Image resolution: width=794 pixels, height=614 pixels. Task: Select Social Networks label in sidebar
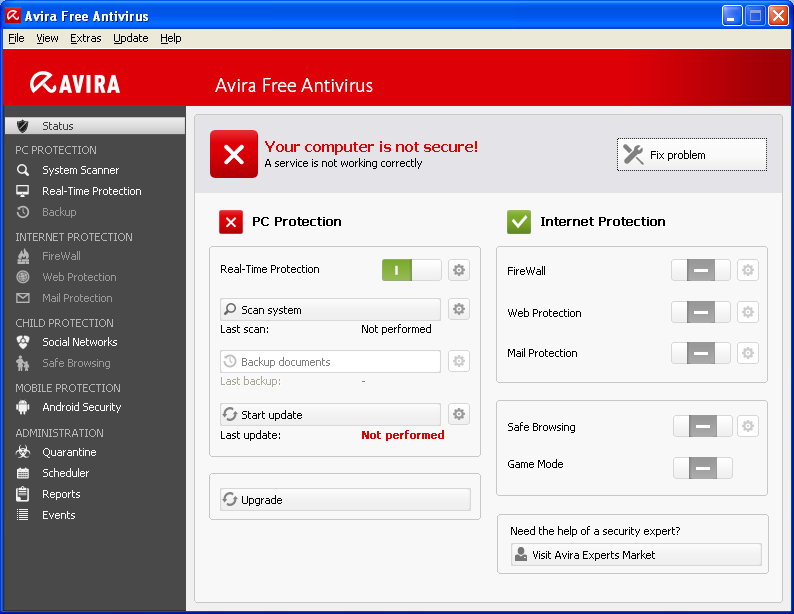click(80, 342)
